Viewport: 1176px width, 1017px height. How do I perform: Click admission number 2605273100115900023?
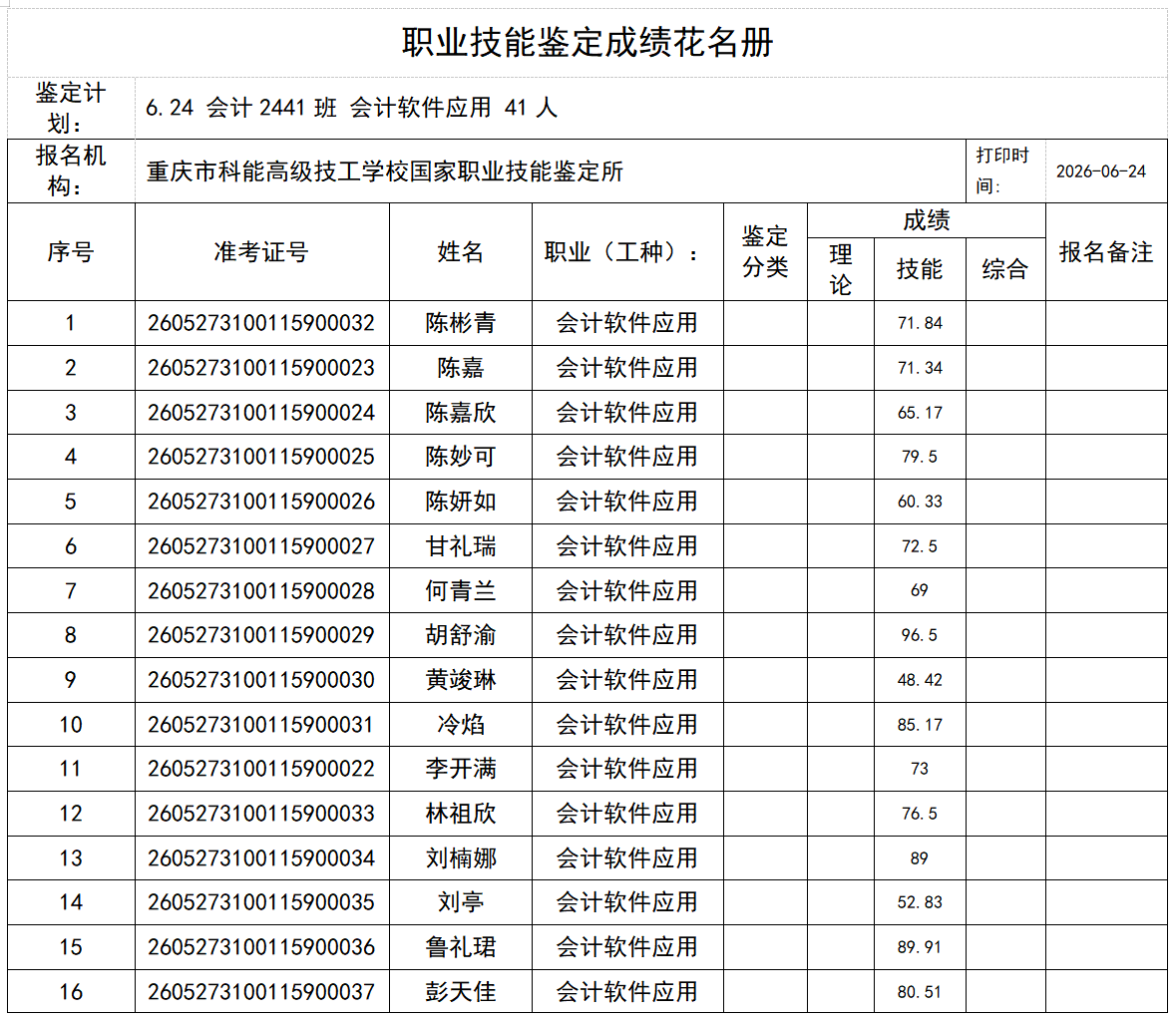(x=261, y=368)
